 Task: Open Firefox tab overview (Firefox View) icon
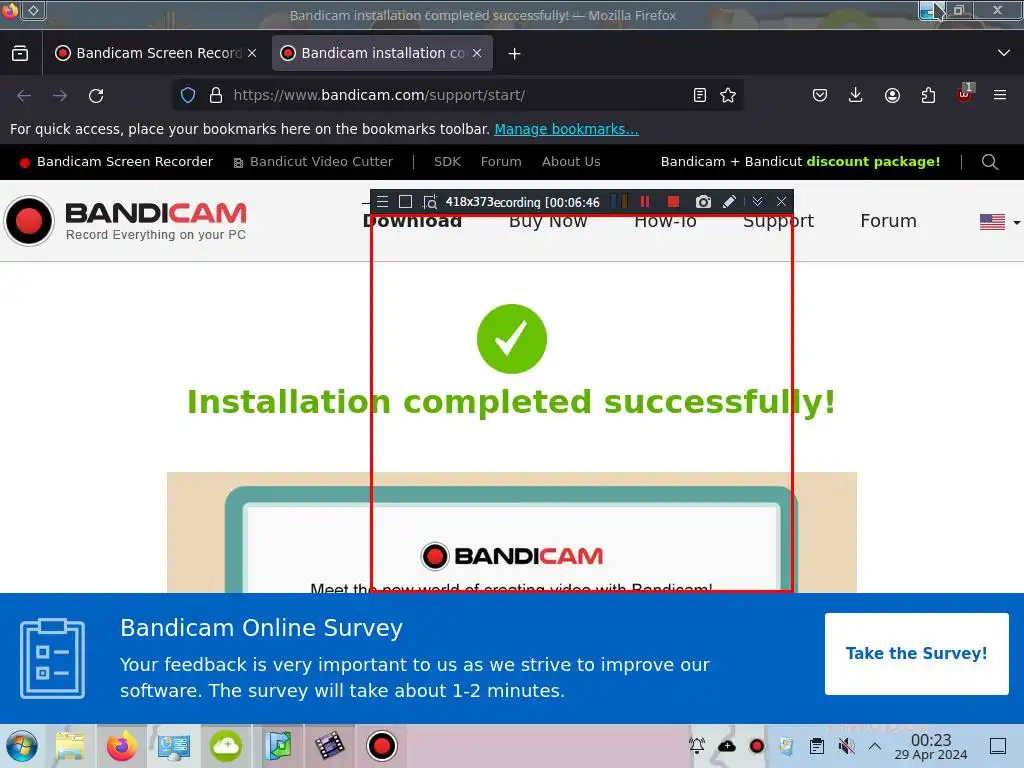[20, 54]
